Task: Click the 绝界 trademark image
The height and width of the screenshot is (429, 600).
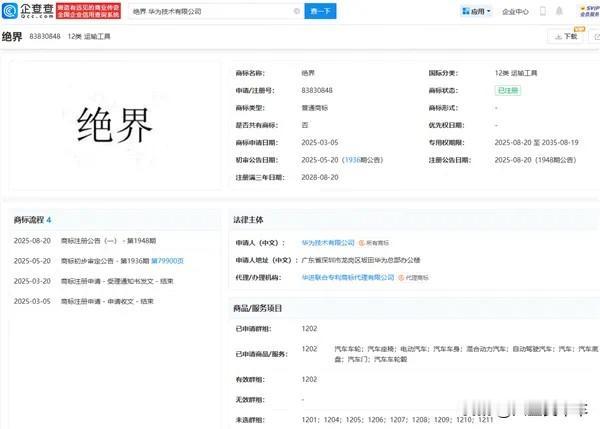Action: pos(115,124)
